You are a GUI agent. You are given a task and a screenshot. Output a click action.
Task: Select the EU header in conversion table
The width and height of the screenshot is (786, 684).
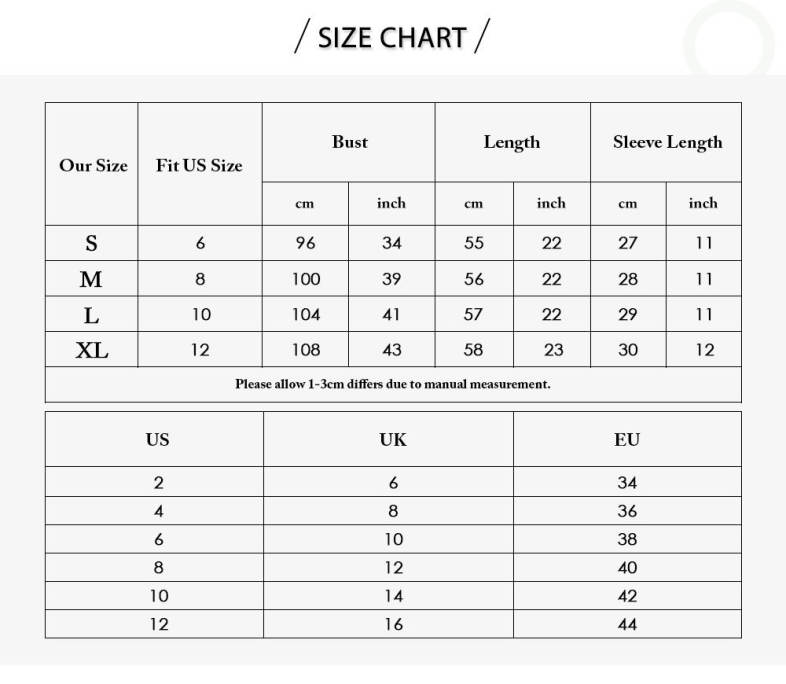tap(627, 440)
